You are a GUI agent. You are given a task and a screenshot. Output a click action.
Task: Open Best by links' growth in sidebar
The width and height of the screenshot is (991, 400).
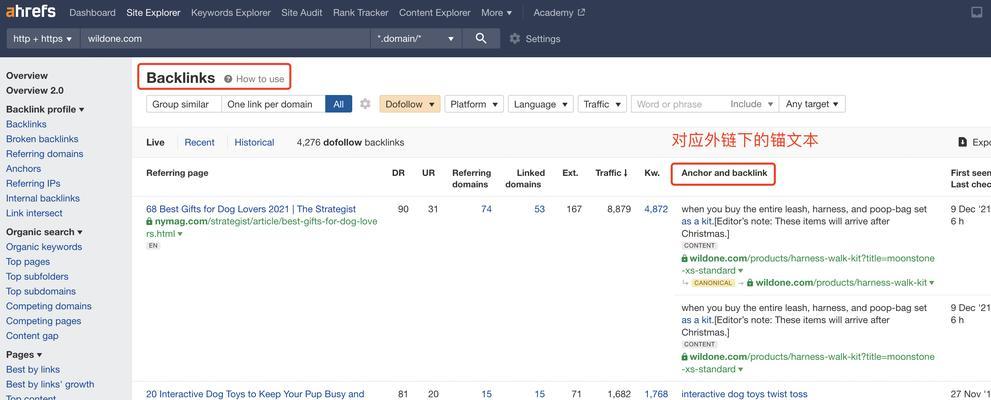coord(50,384)
